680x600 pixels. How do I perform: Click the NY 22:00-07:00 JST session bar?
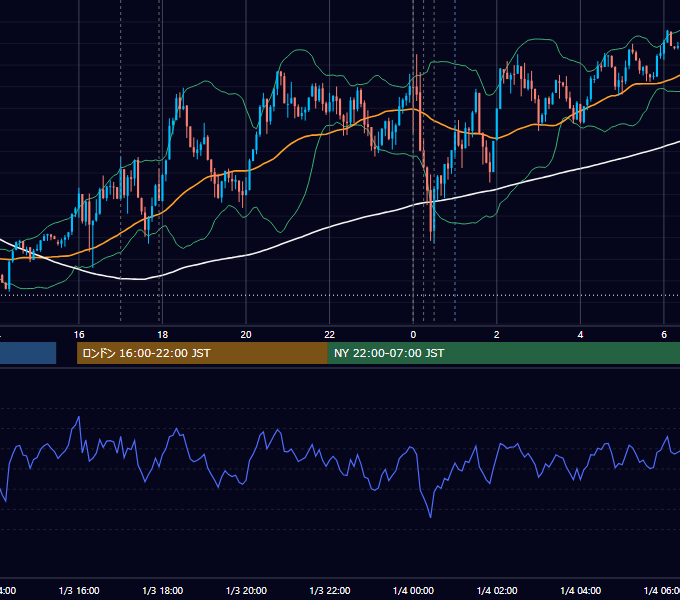[503, 353]
